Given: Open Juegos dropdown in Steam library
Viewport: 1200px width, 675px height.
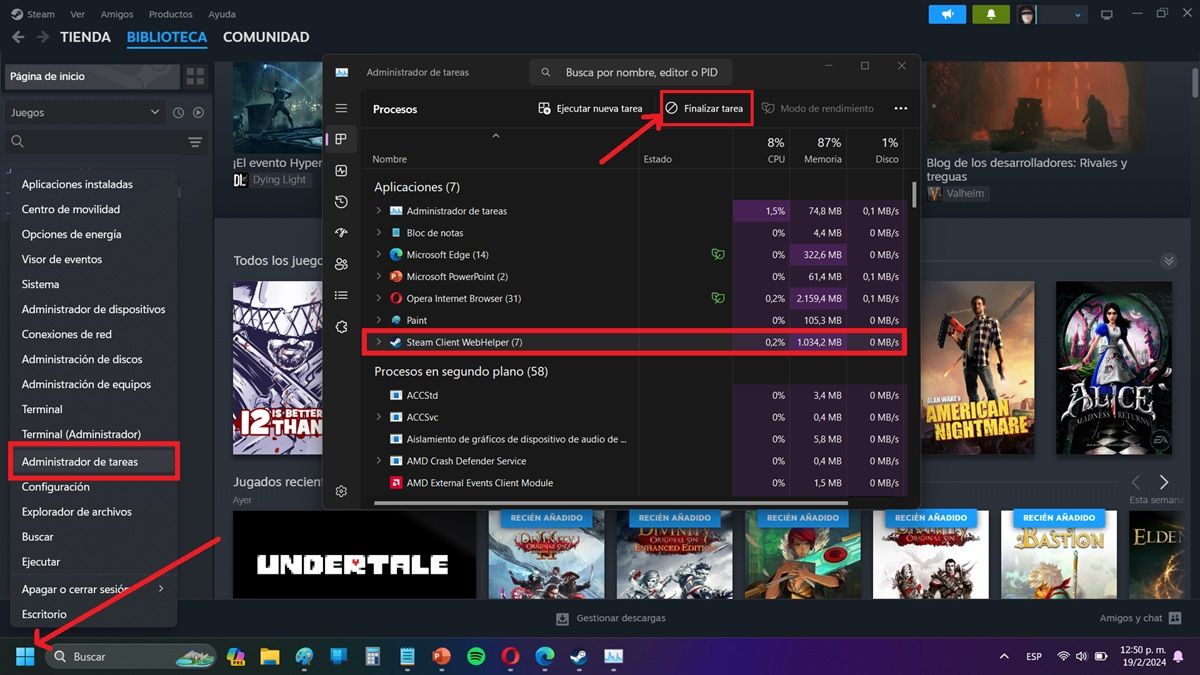Looking at the screenshot, I should 84,113.
